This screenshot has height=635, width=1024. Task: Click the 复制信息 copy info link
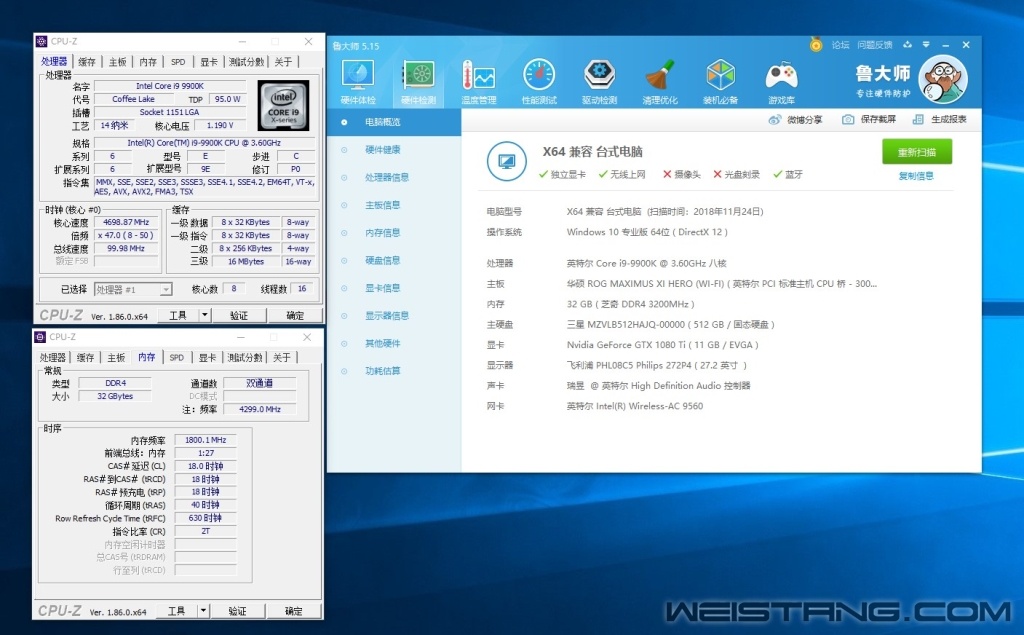(916, 176)
